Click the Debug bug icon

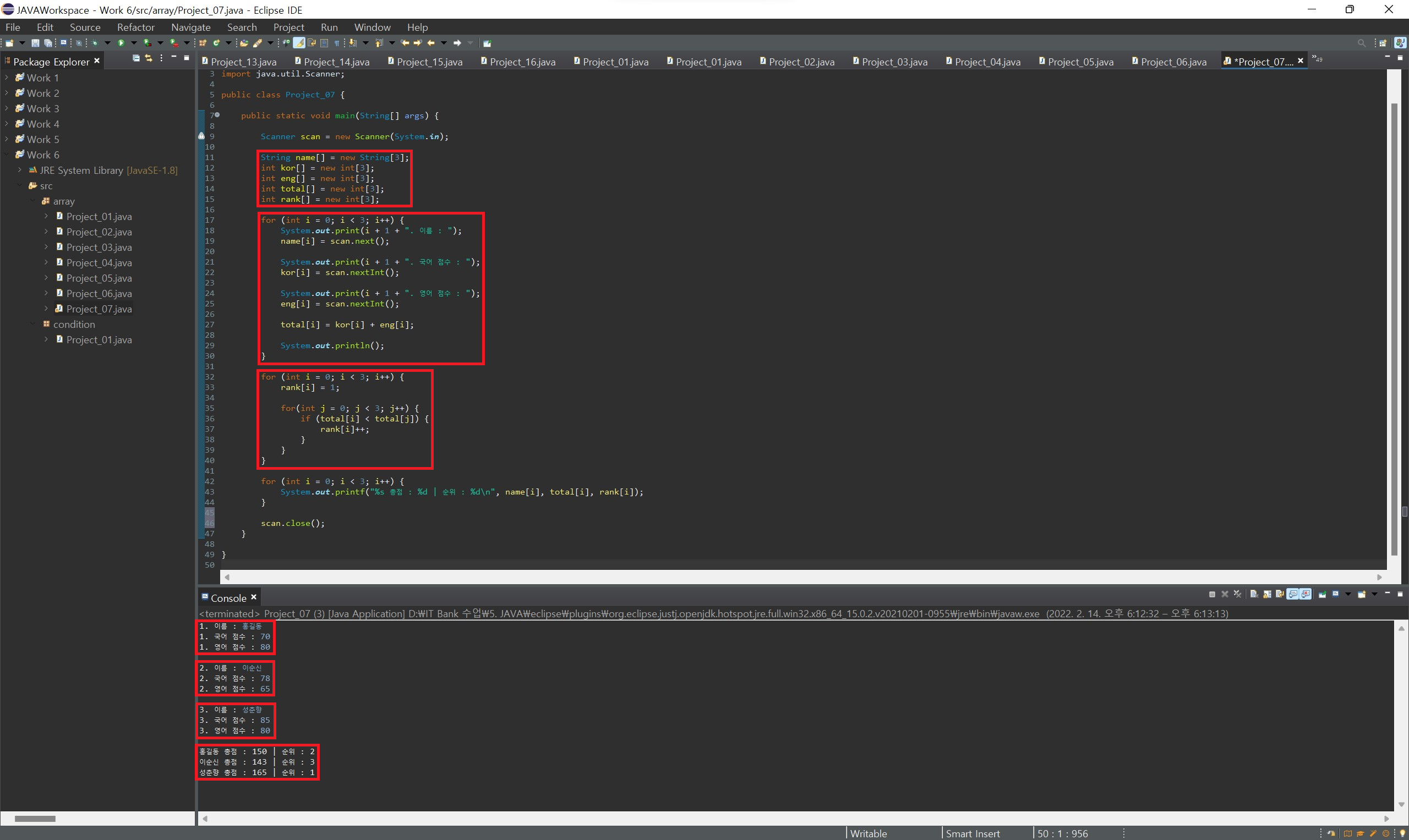[95, 43]
